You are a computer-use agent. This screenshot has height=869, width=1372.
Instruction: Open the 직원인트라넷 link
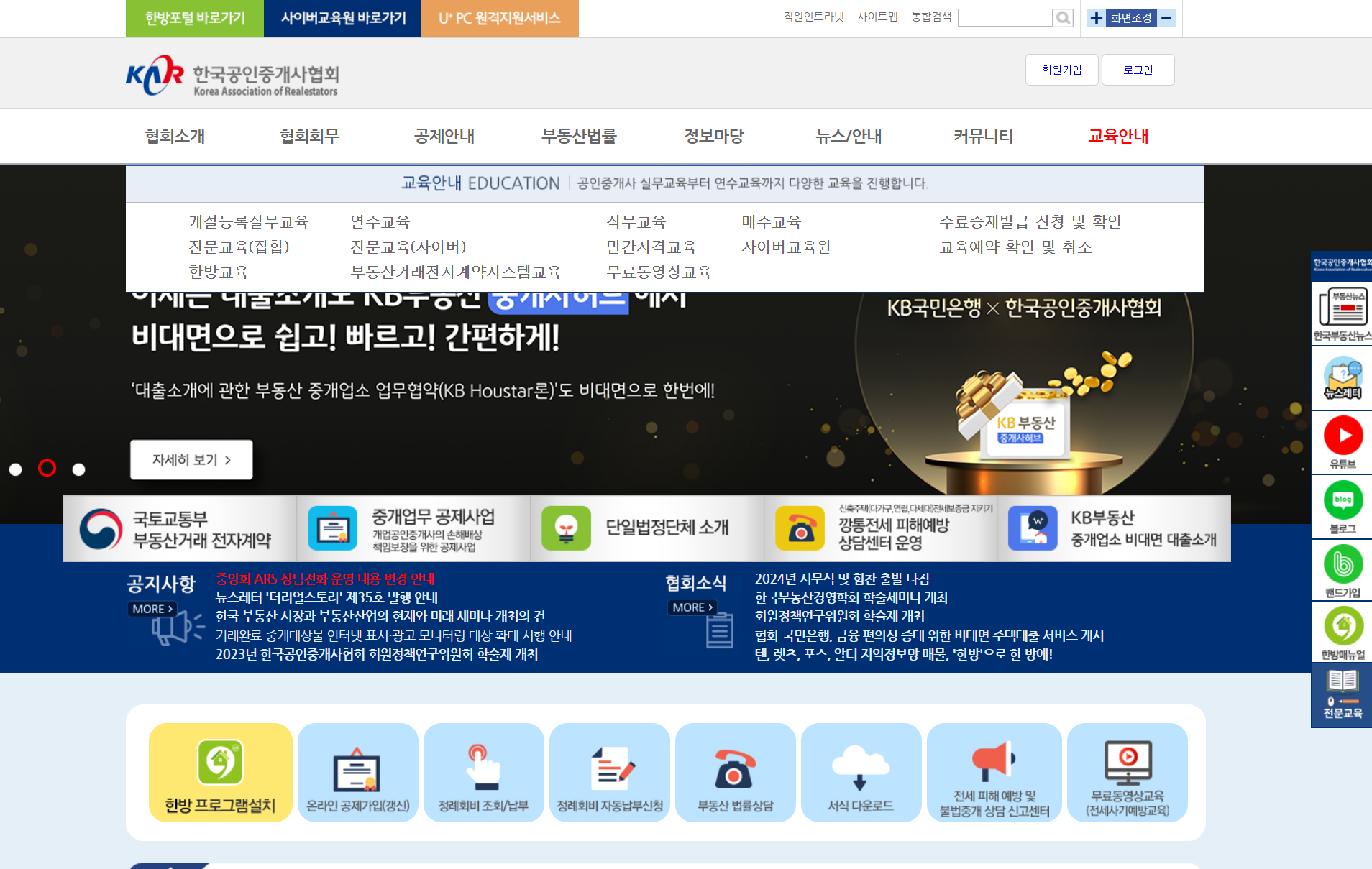coord(813,17)
